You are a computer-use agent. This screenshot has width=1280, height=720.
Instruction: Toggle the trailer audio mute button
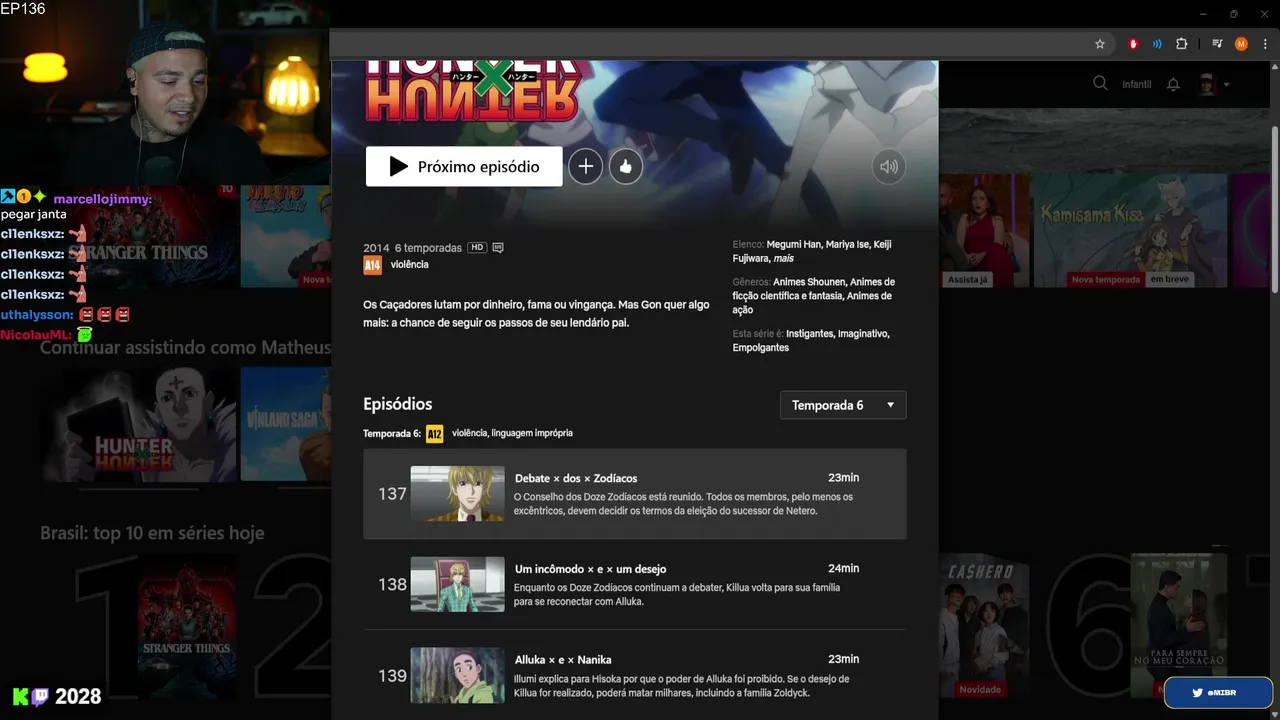tap(889, 167)
